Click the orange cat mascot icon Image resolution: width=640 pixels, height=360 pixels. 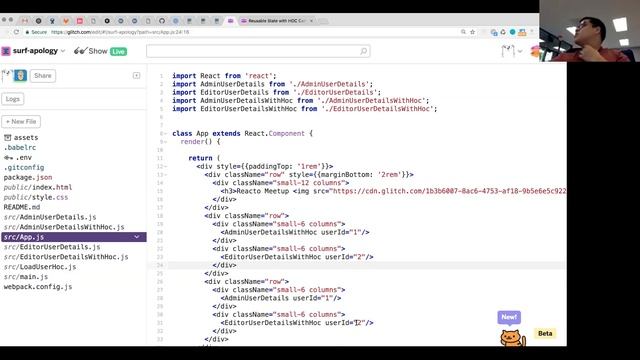(513, 338)
